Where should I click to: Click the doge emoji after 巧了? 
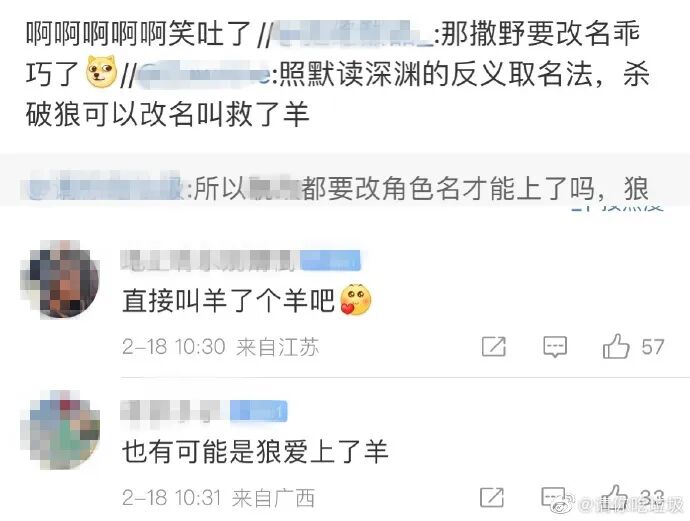tap(102, 72)
